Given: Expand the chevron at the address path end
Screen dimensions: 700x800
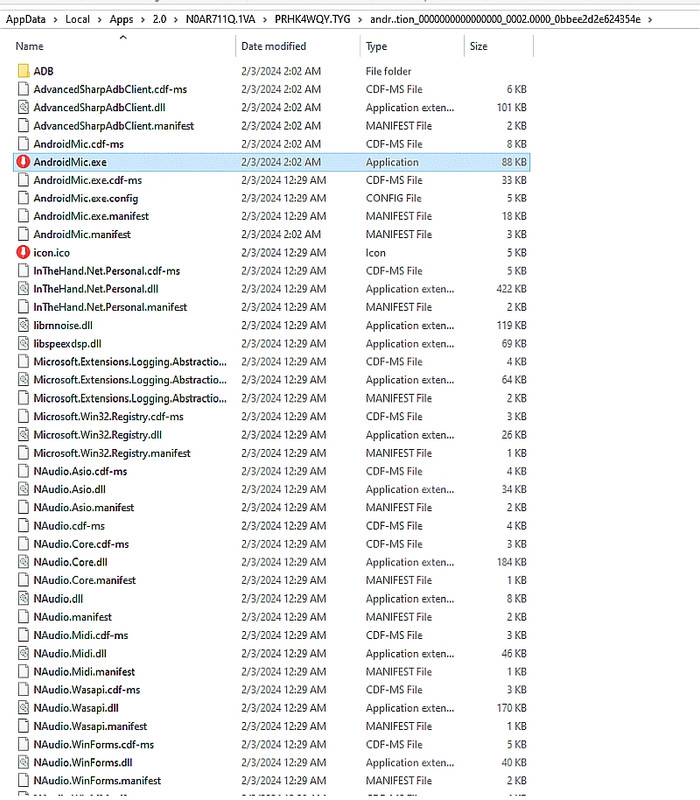Looking at the screenshot, I should [650, 20].
